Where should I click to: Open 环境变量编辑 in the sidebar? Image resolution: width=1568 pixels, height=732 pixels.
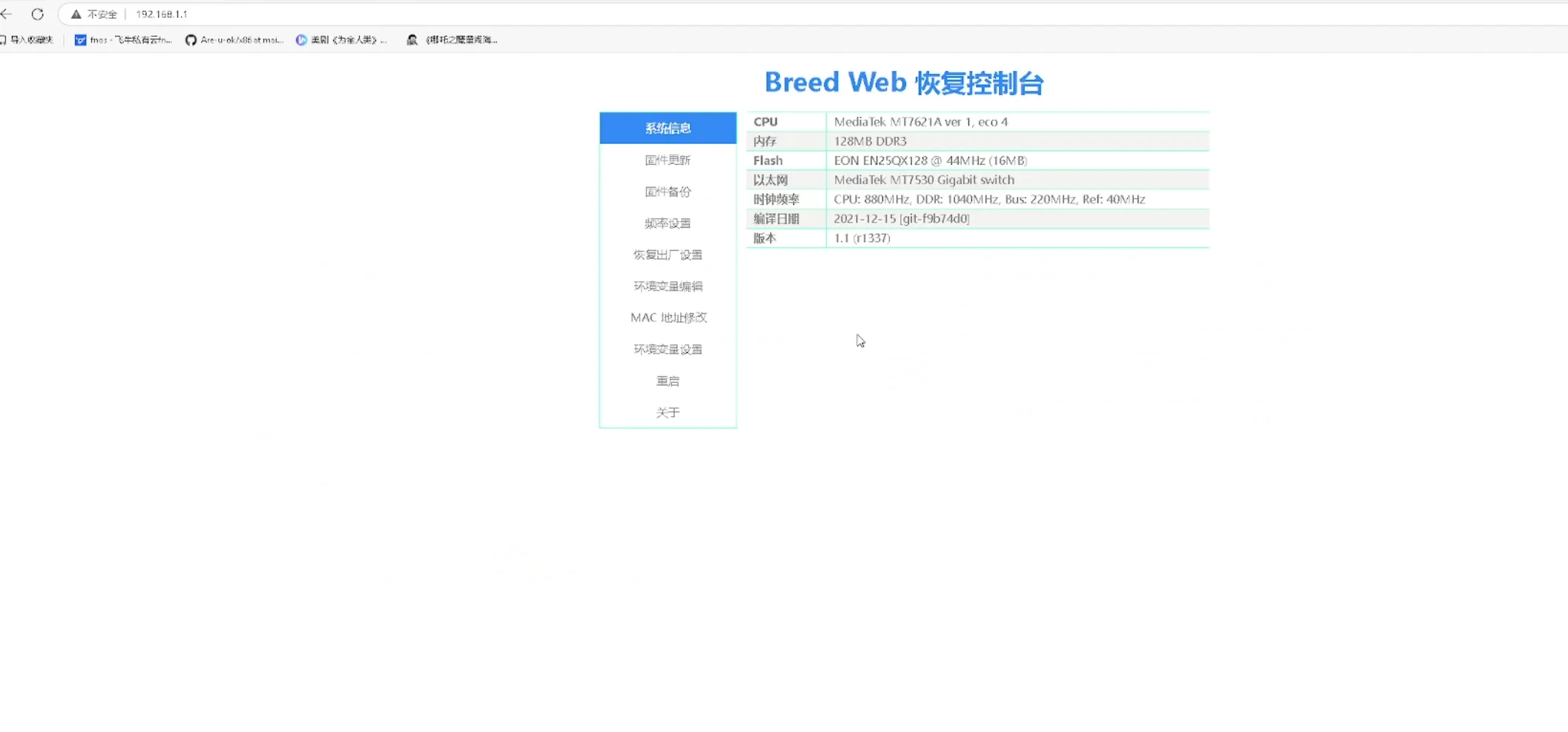pyautogui.click(x=668, y=286)
